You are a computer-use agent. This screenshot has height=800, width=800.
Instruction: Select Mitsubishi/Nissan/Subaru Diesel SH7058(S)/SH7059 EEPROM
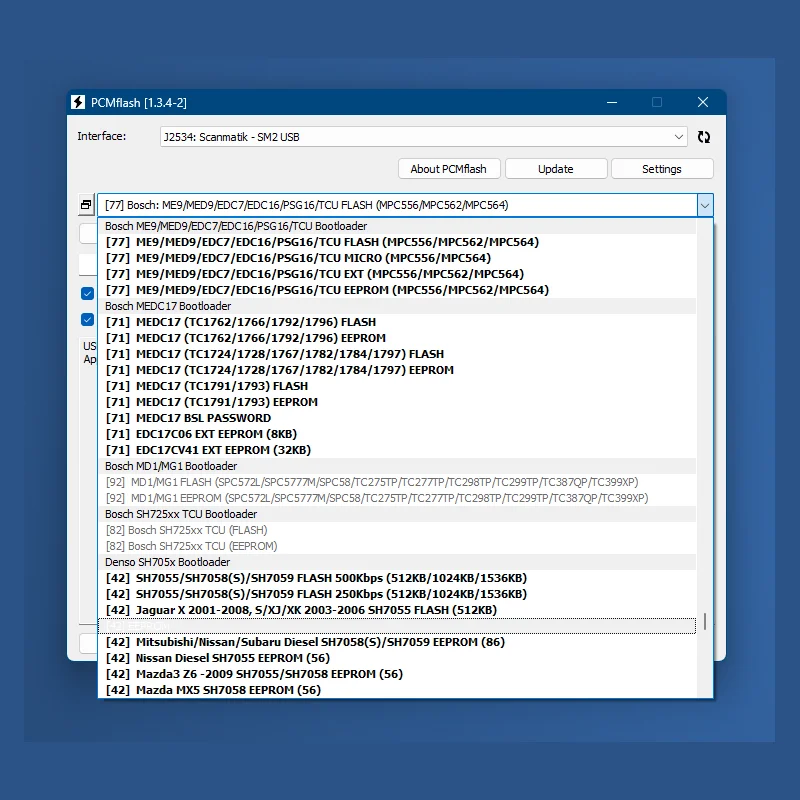pyautogui.click(x=397, y=642)
